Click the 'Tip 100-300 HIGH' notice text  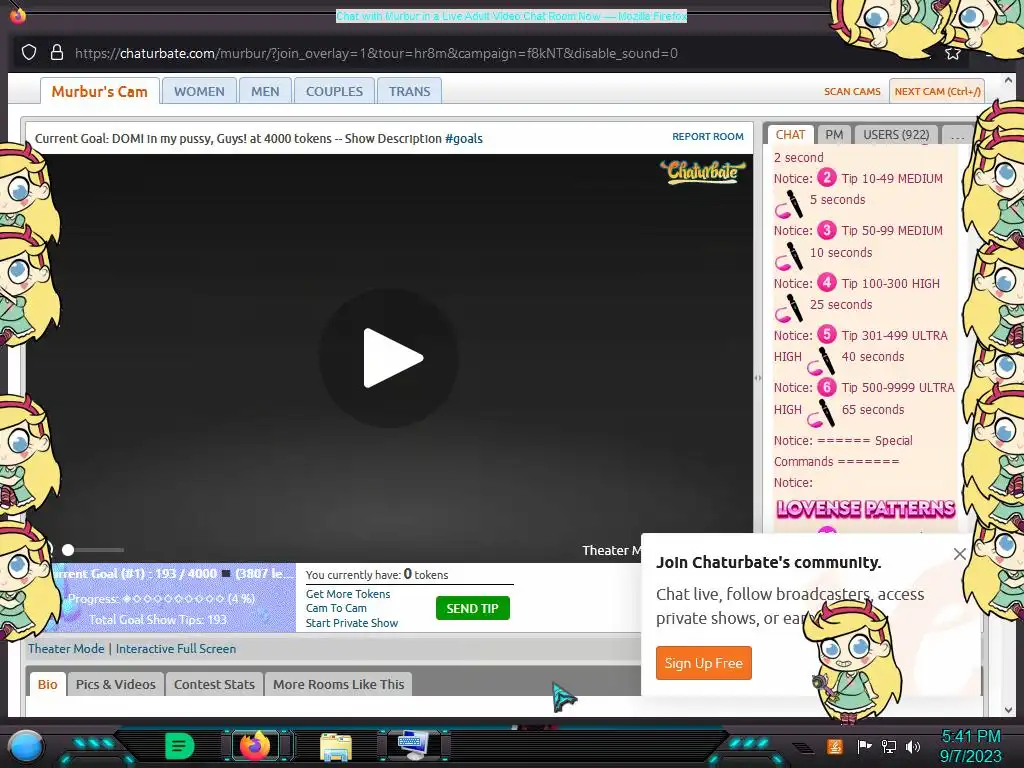(891, 283)
